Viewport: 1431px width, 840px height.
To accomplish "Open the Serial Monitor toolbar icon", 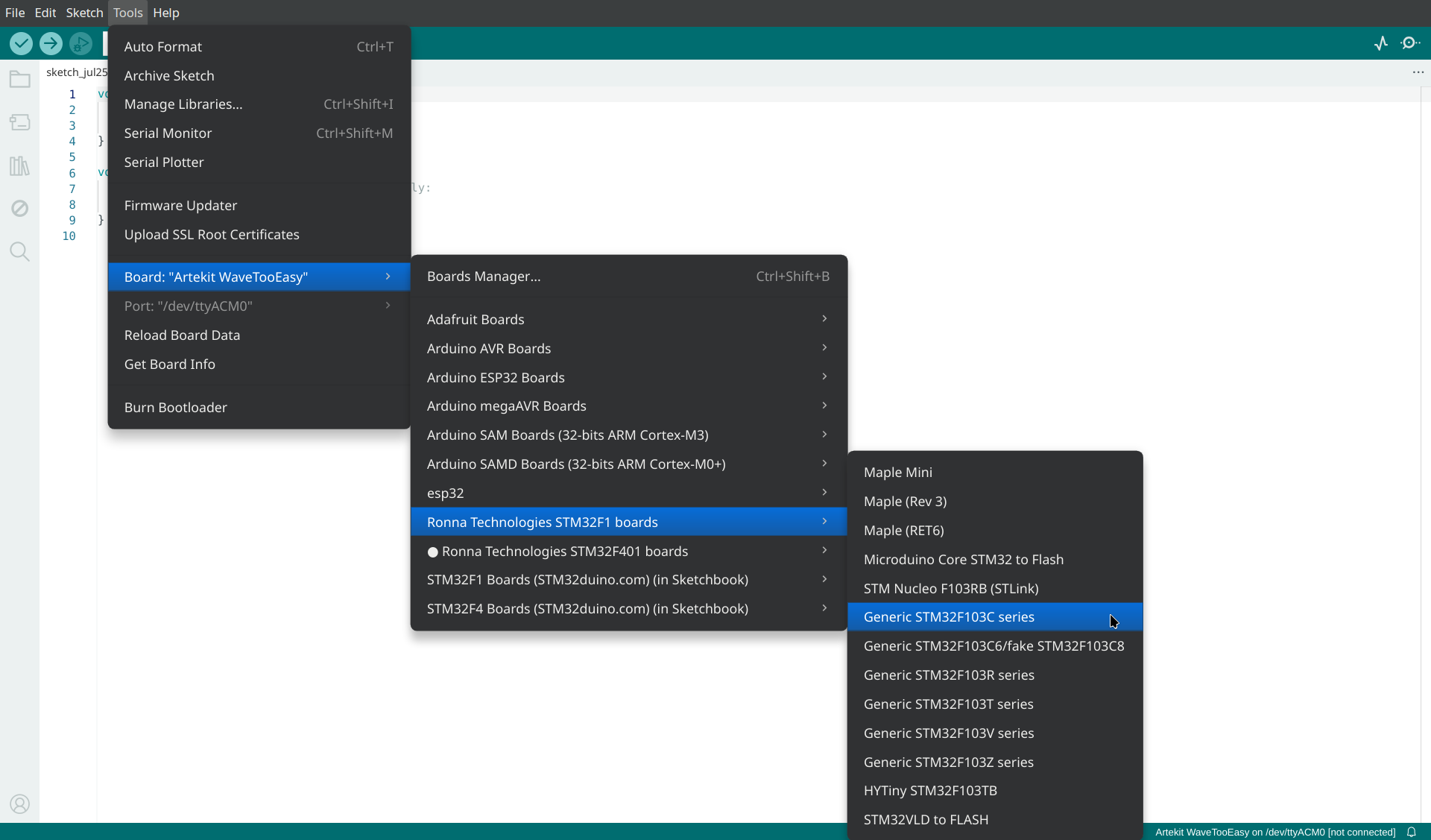I will 1410,43.
